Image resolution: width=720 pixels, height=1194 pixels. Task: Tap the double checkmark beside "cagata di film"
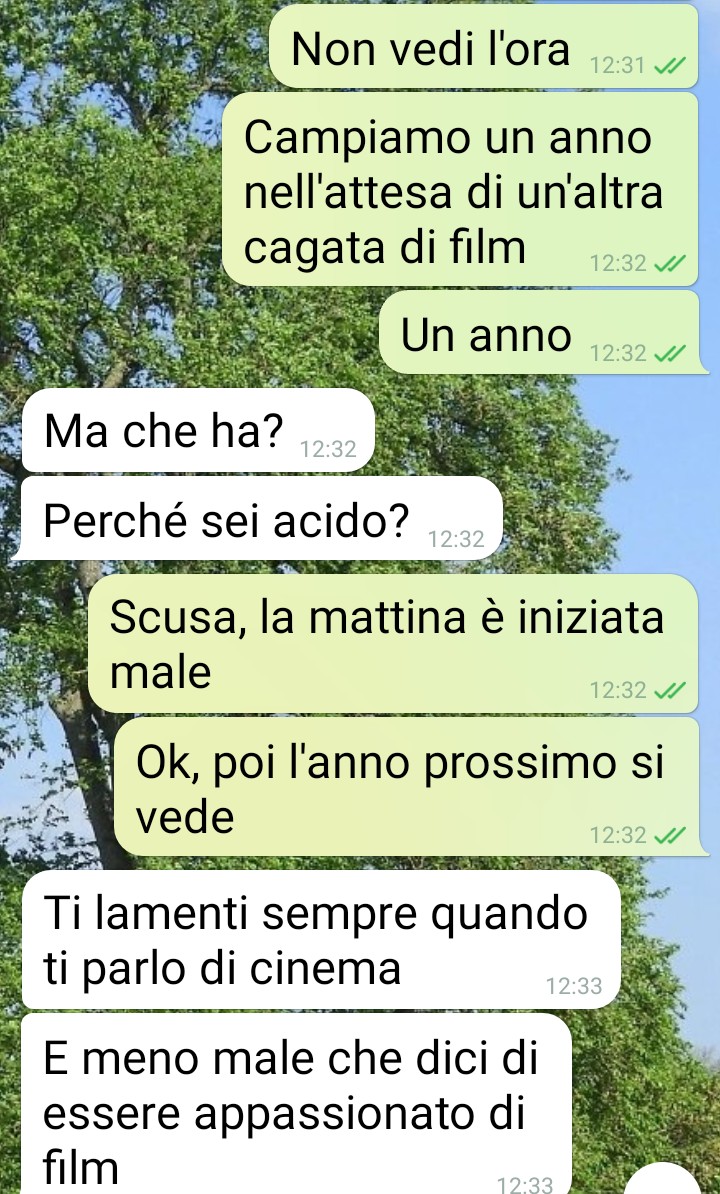671,263
